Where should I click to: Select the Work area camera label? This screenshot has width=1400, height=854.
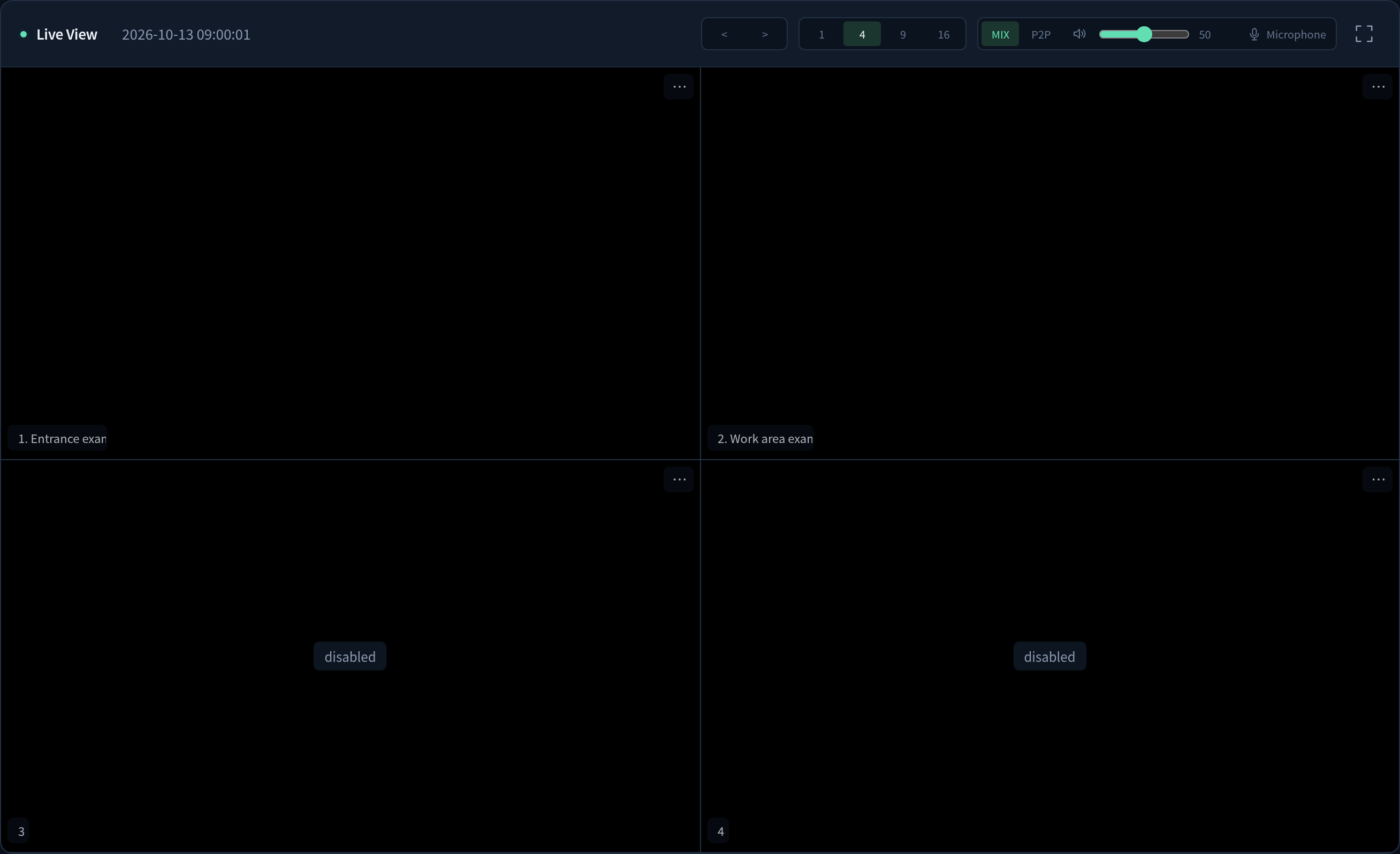pos(760,438)
